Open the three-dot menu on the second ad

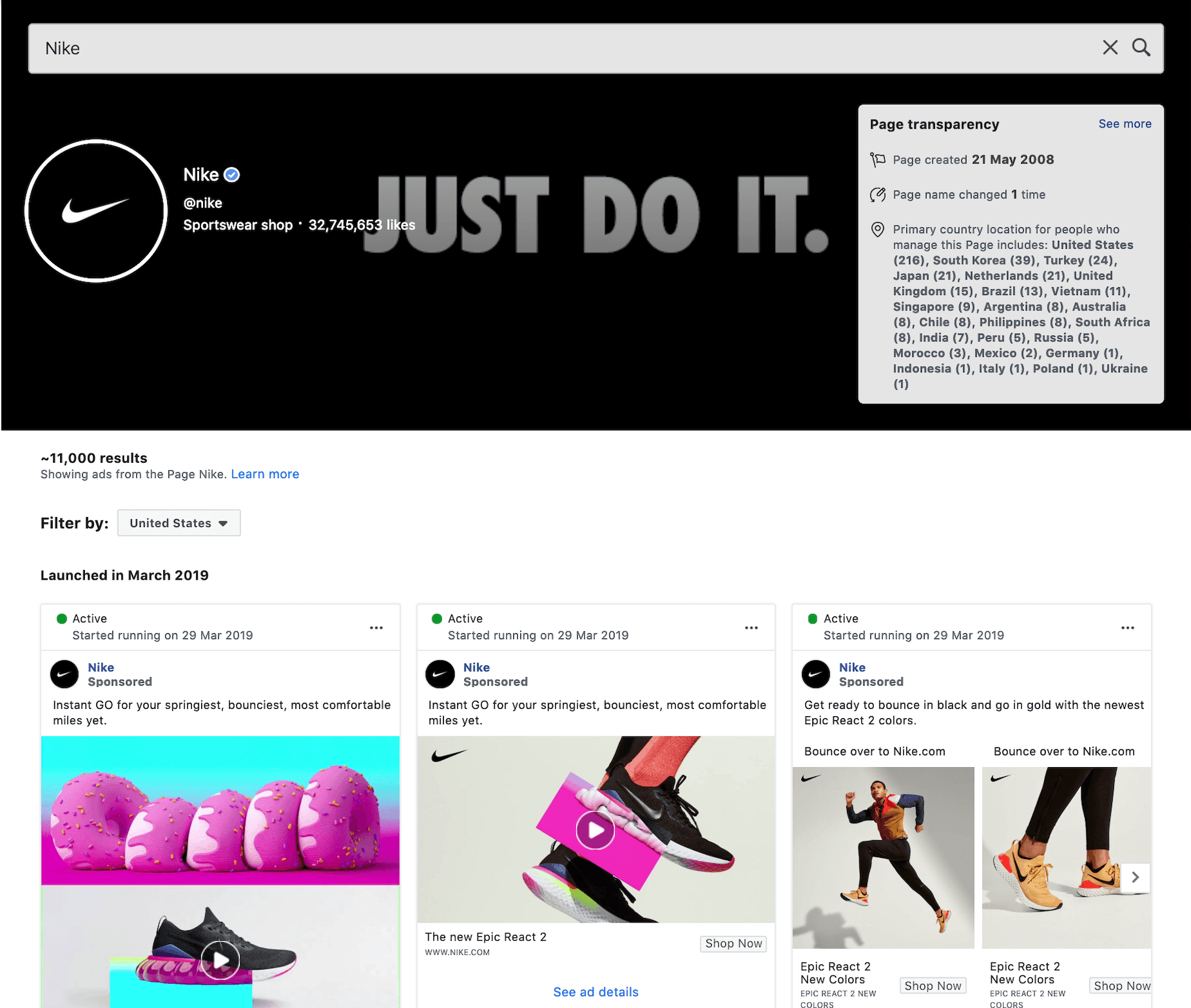tap(751, 627)
